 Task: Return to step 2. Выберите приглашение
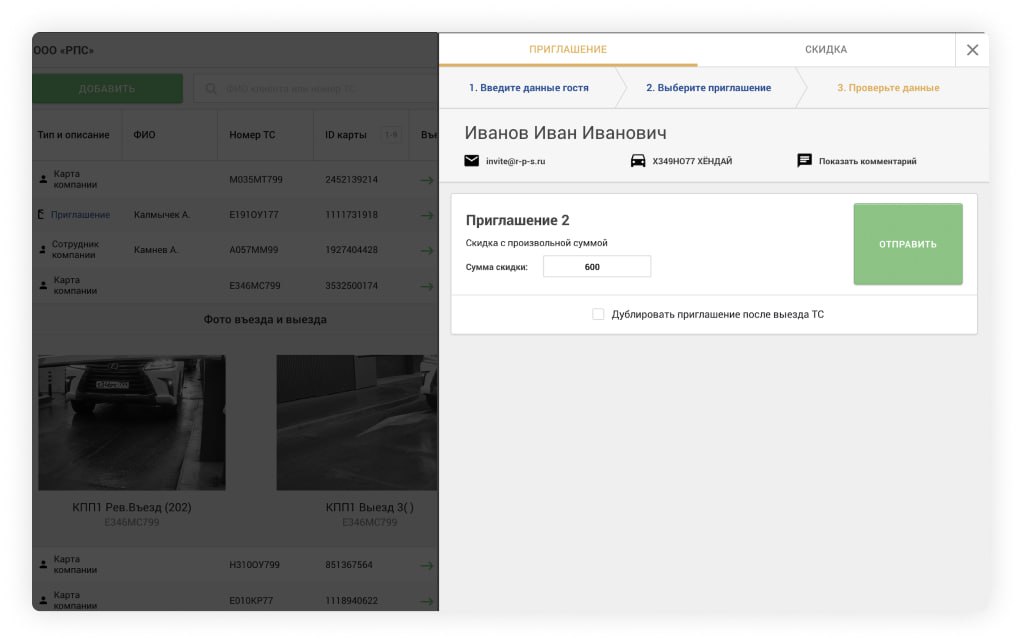pos(708,88)
